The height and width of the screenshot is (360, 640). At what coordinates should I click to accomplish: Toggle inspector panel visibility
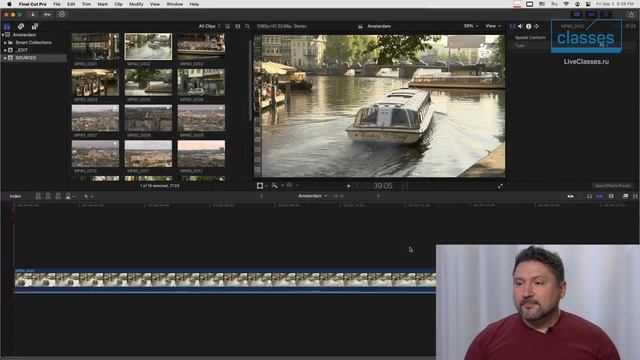coord(607,14)
